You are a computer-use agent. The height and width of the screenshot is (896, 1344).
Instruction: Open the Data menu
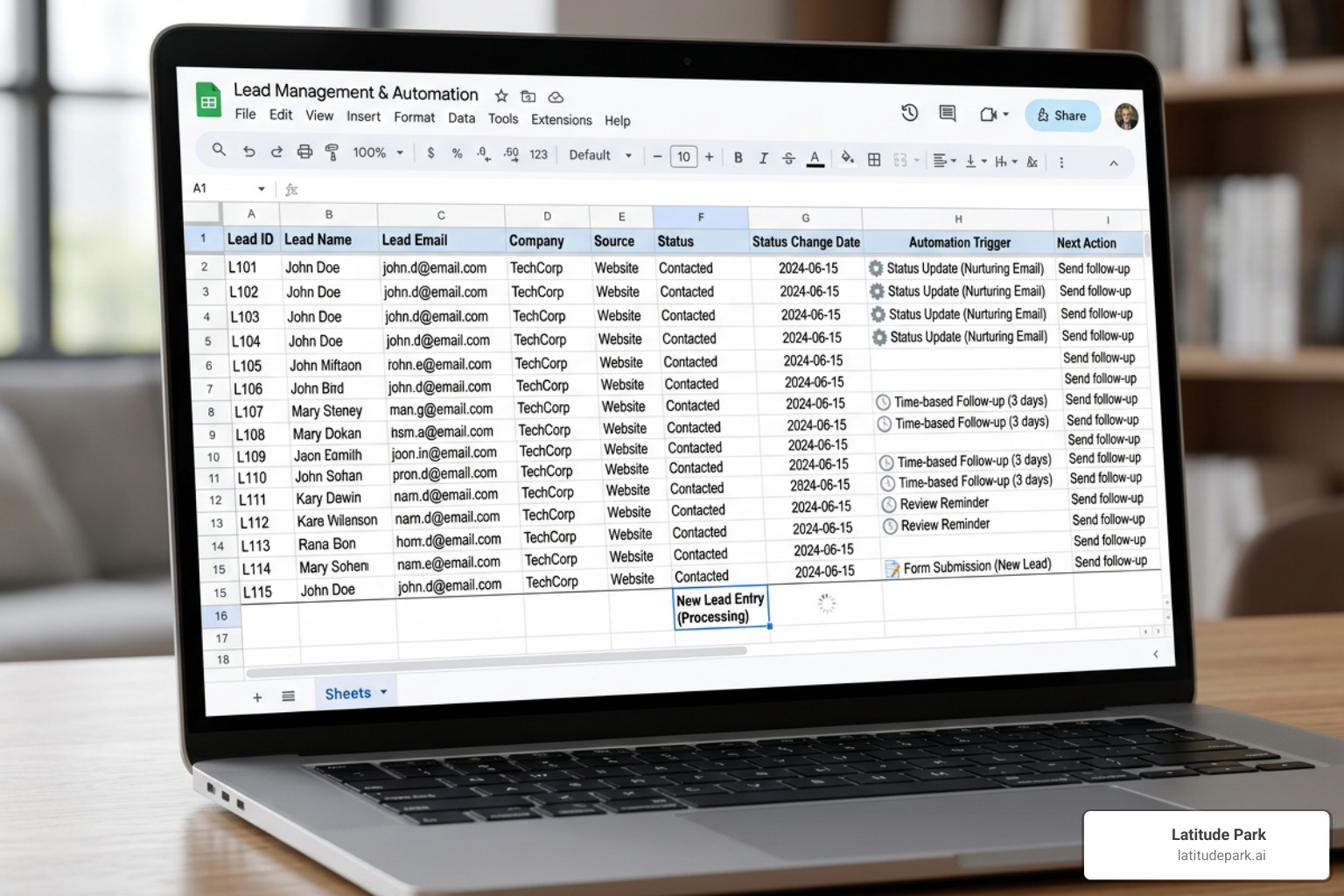point(461,118)
